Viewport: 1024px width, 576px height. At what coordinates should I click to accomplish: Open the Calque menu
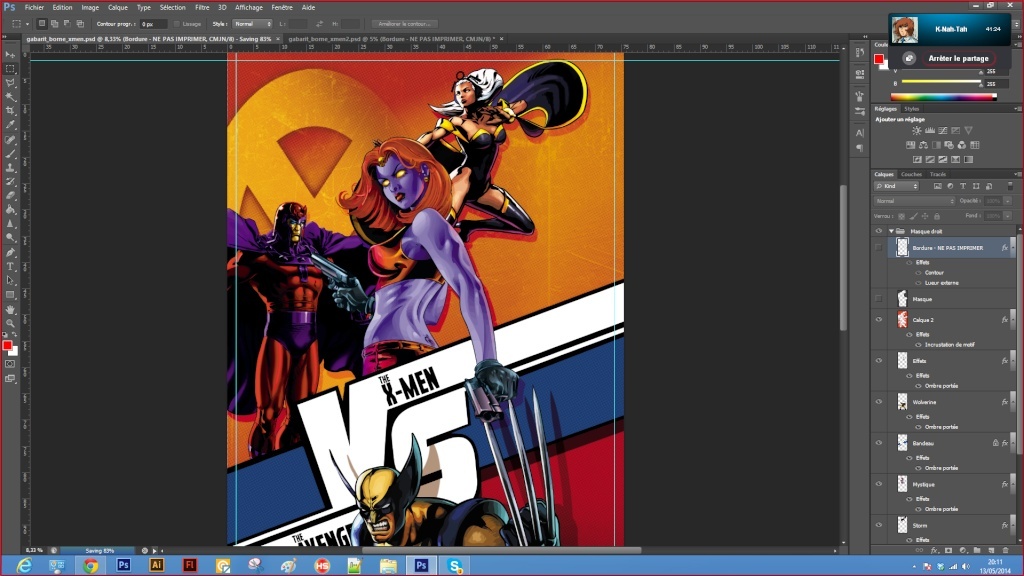118,8
